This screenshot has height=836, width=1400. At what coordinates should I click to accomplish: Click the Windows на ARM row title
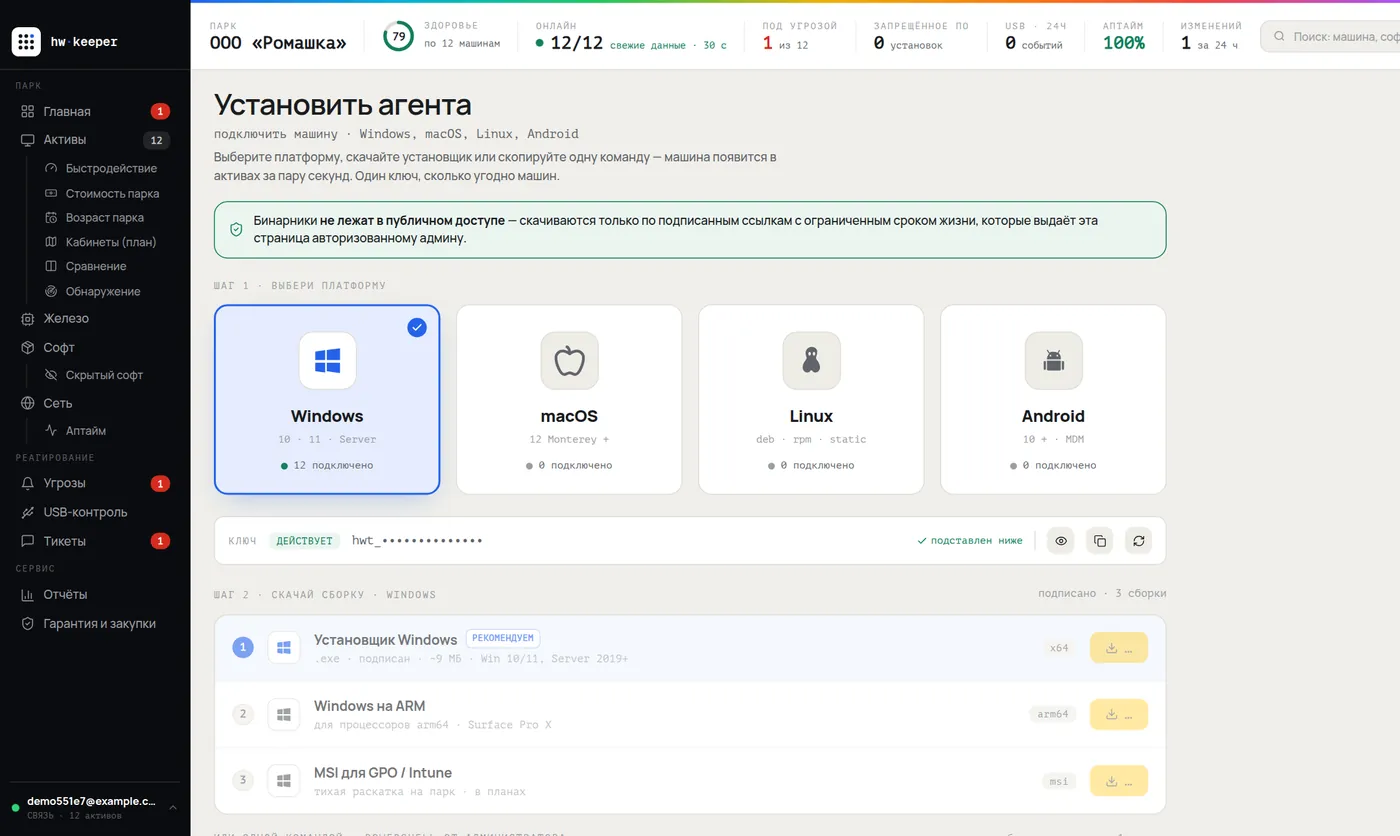(369, 707)
